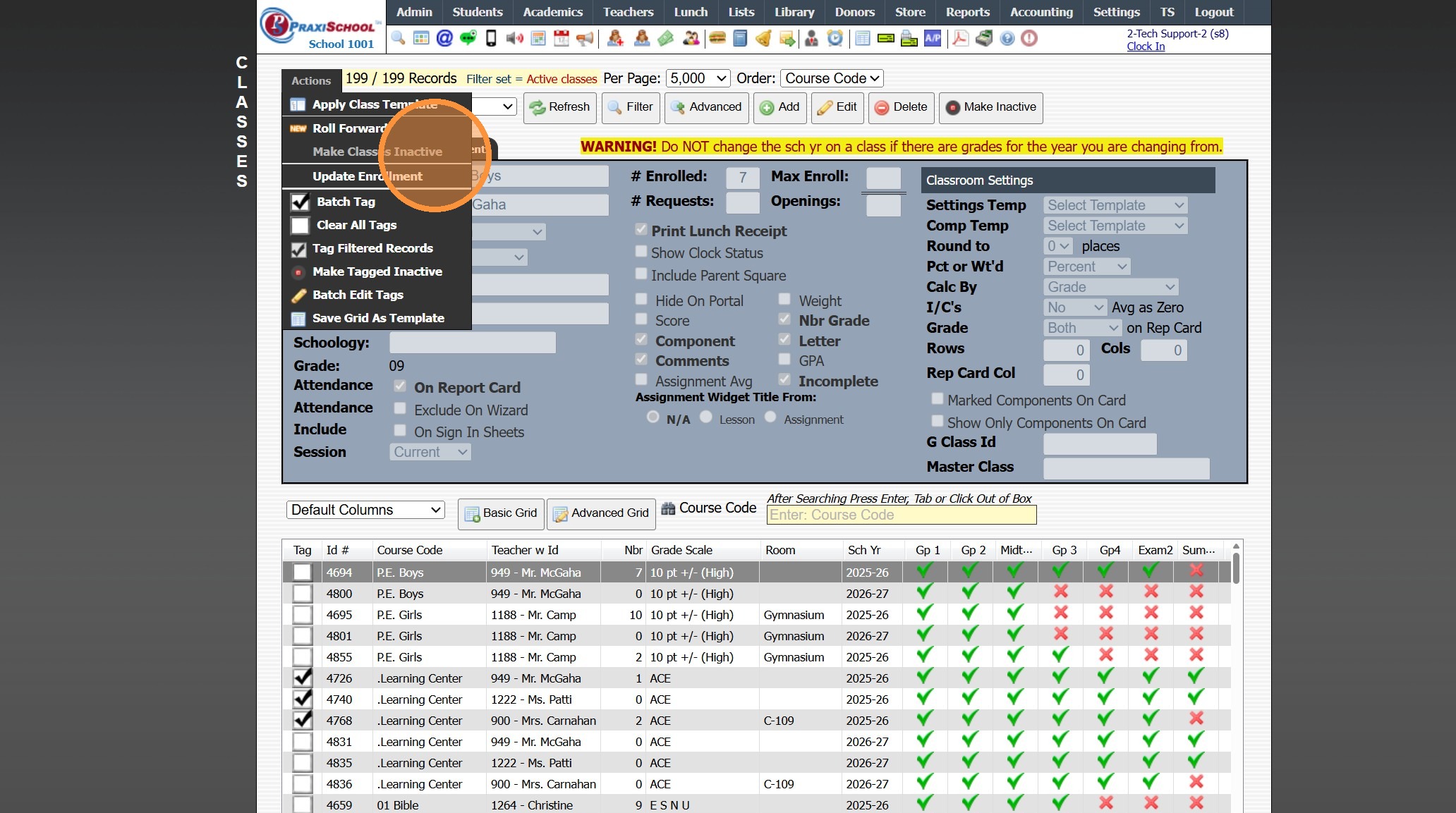Screen dimensions: 1456x813
Task: Open the Default Columns dropdown
Action: pos(365,510)
